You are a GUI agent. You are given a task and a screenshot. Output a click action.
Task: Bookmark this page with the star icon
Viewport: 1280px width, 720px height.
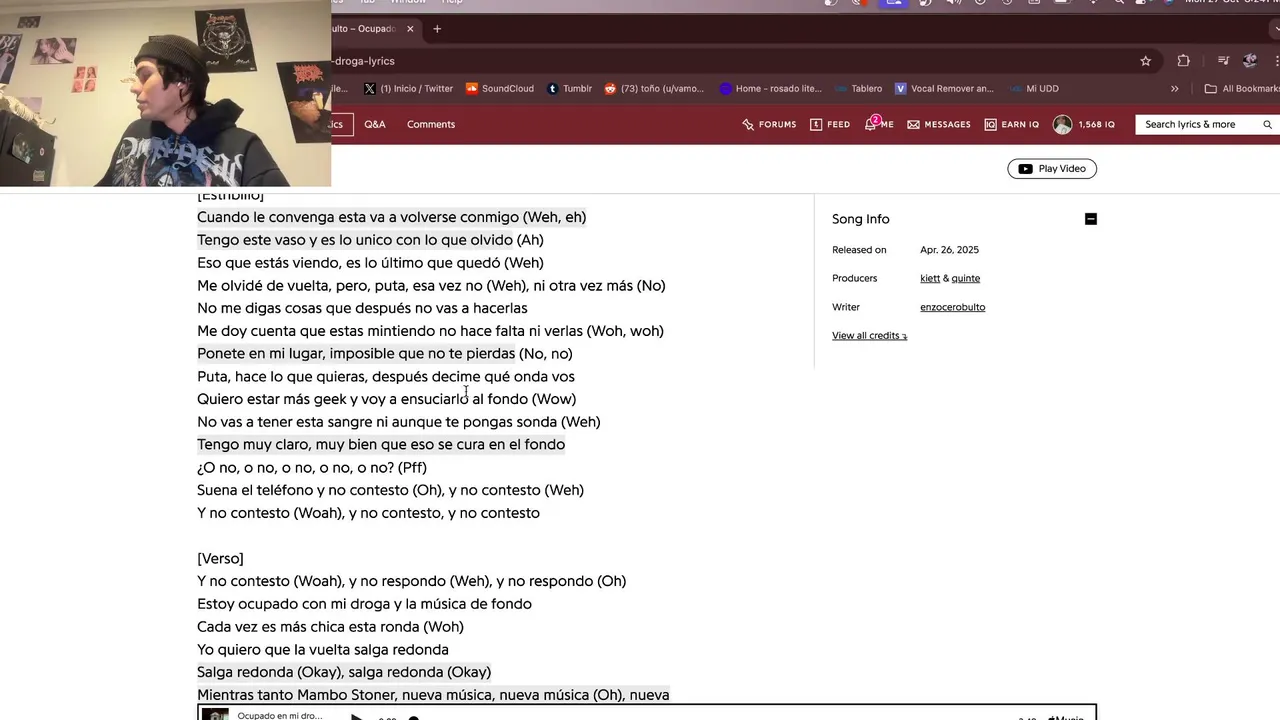pos(1146,61)
